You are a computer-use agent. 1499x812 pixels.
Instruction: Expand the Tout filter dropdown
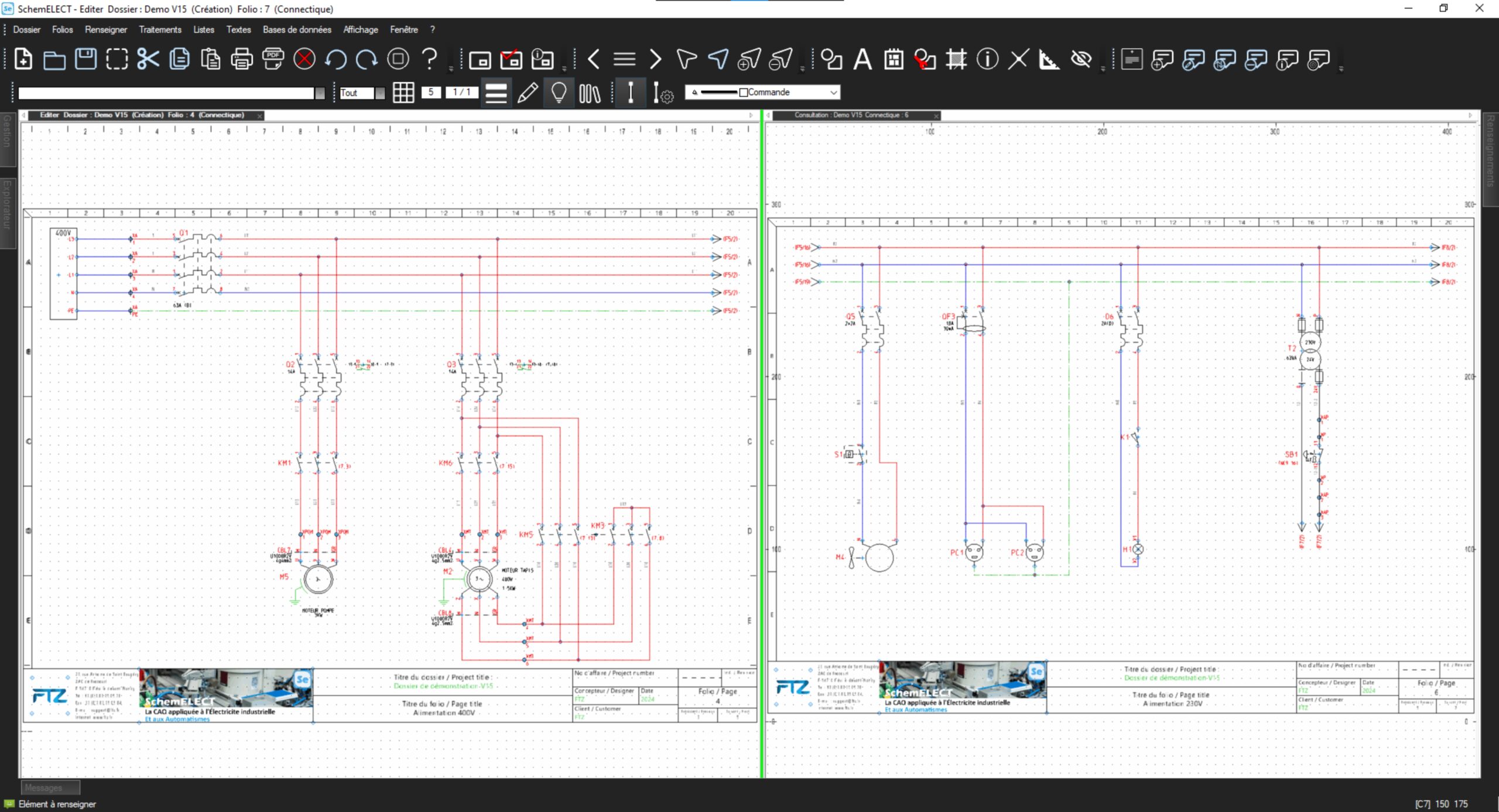pos(380,92)
